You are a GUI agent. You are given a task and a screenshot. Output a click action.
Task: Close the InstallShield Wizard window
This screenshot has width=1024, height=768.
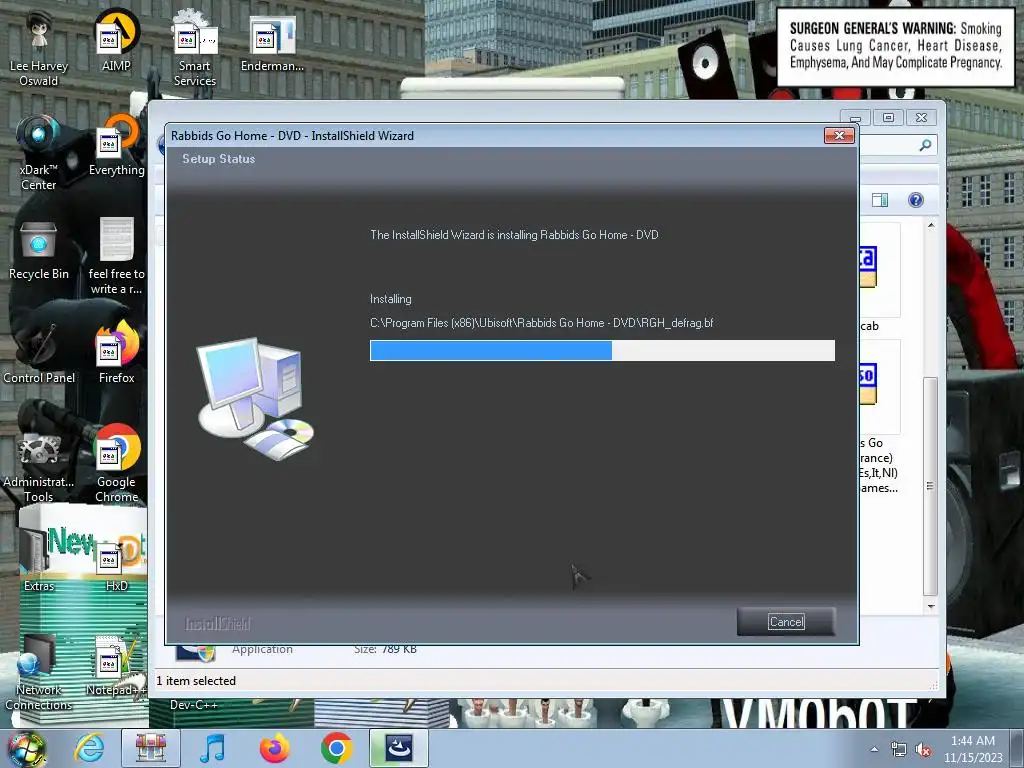point(839,135)
